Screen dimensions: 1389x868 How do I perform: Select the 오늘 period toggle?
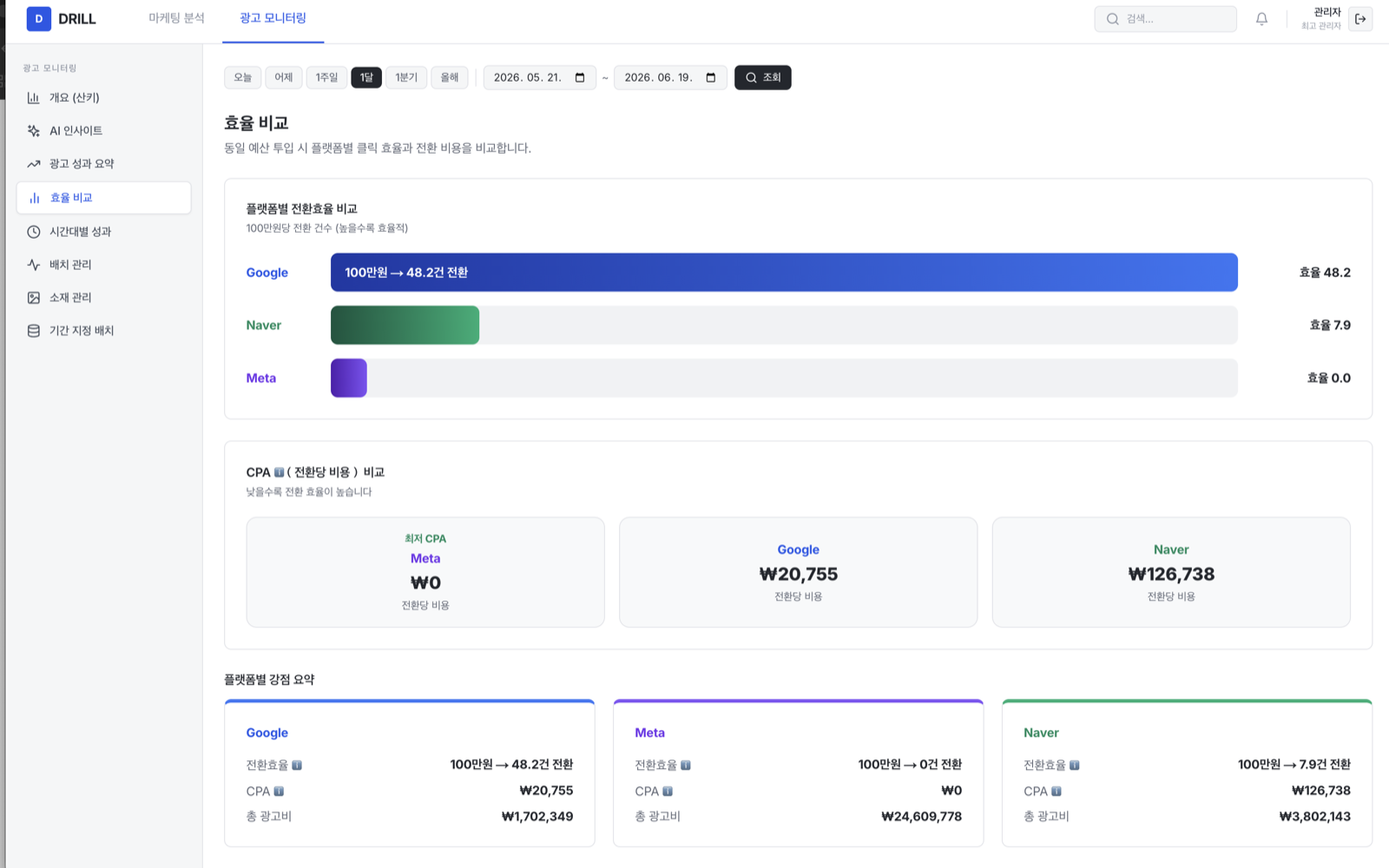(x=243, y=77)
